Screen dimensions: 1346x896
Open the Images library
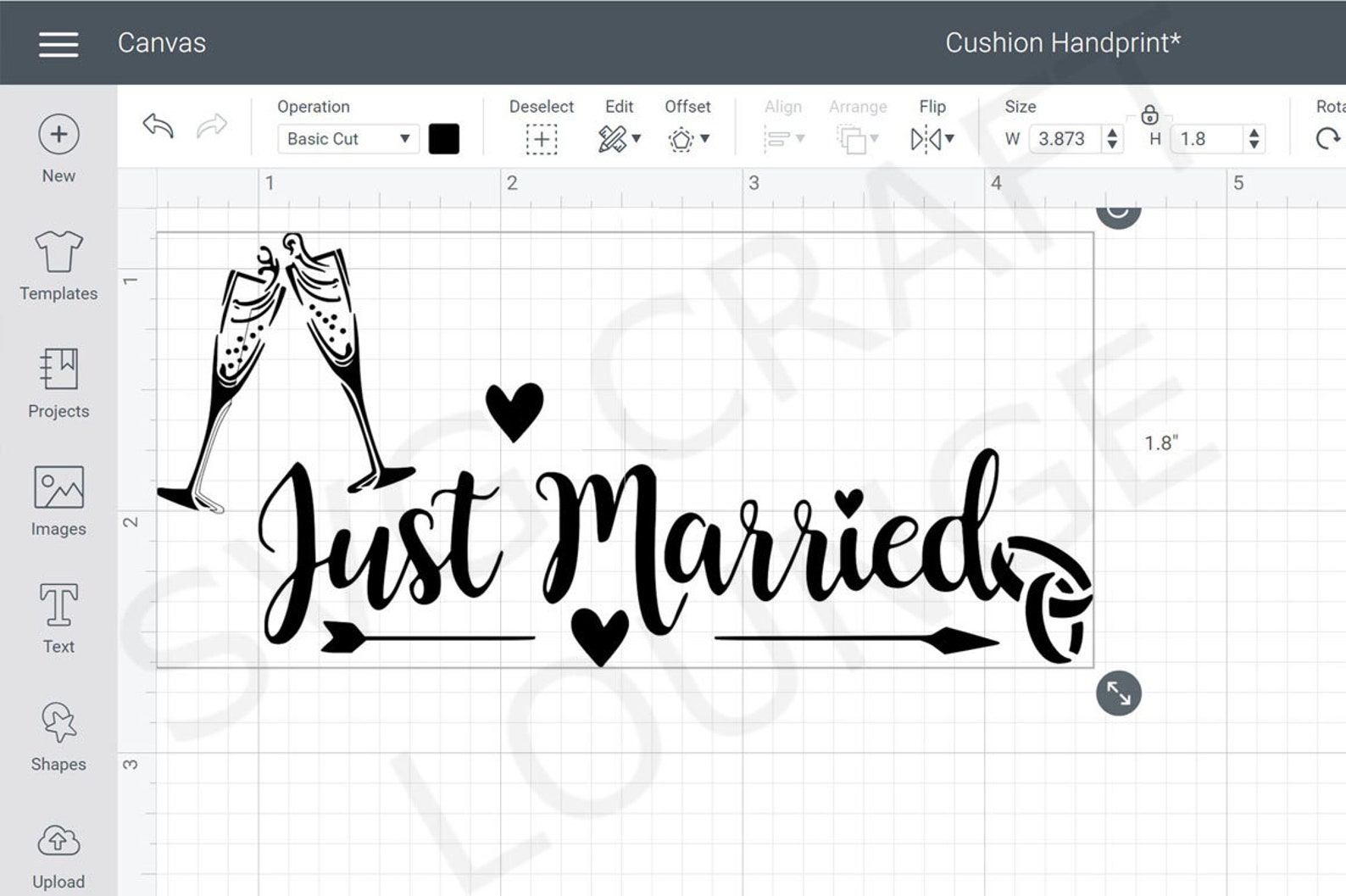[x=58, y=502]
